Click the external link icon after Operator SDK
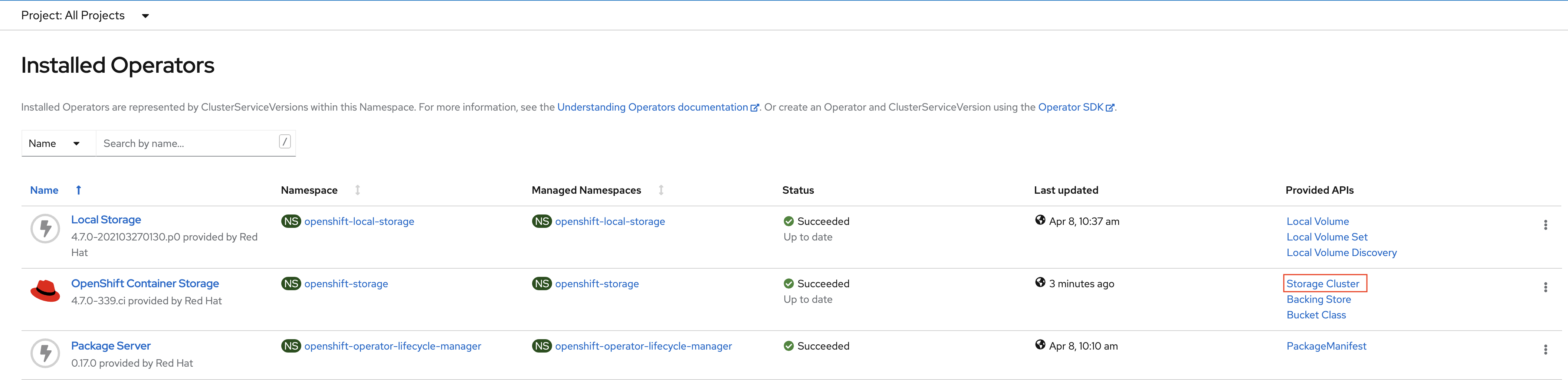 1110,108
